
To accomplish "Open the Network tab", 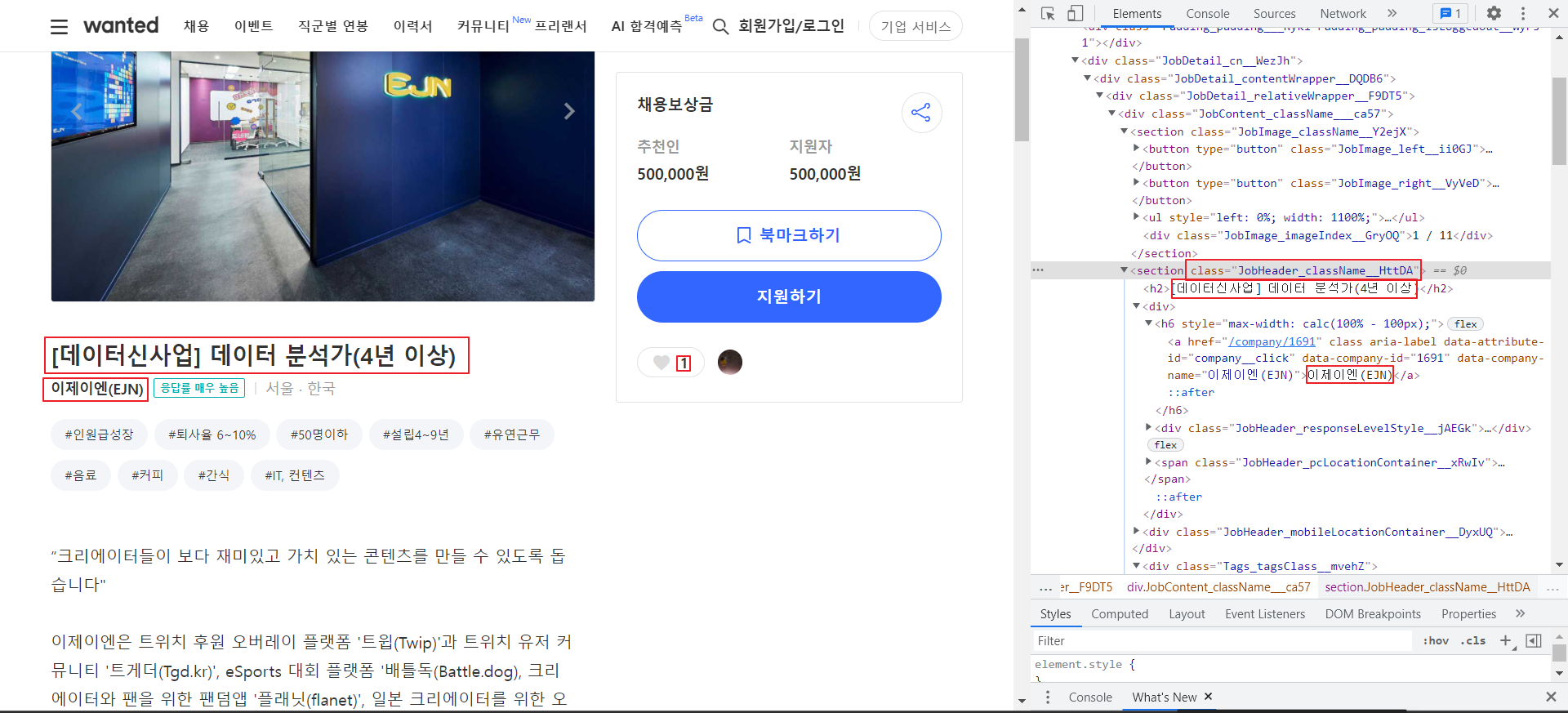I will click(1343, 13).
